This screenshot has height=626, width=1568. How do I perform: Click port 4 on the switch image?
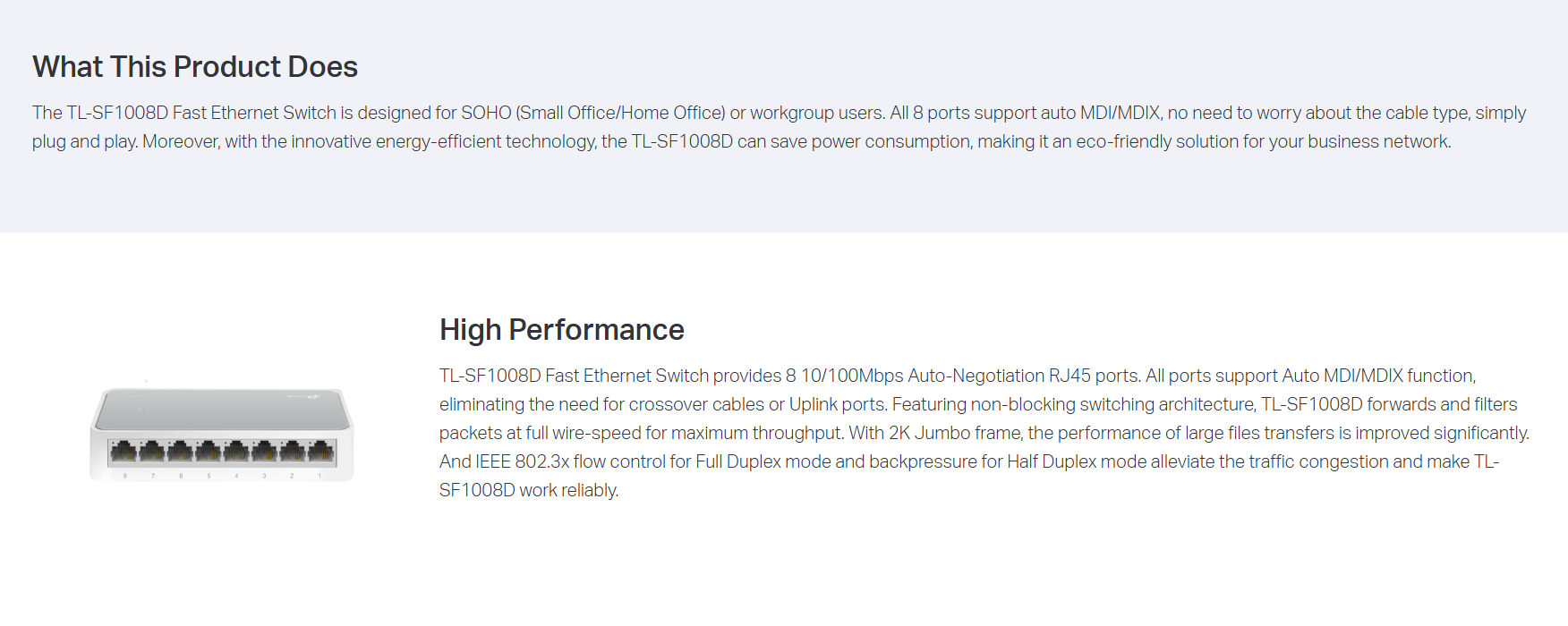pyautogui.click(x=236, y=453)
